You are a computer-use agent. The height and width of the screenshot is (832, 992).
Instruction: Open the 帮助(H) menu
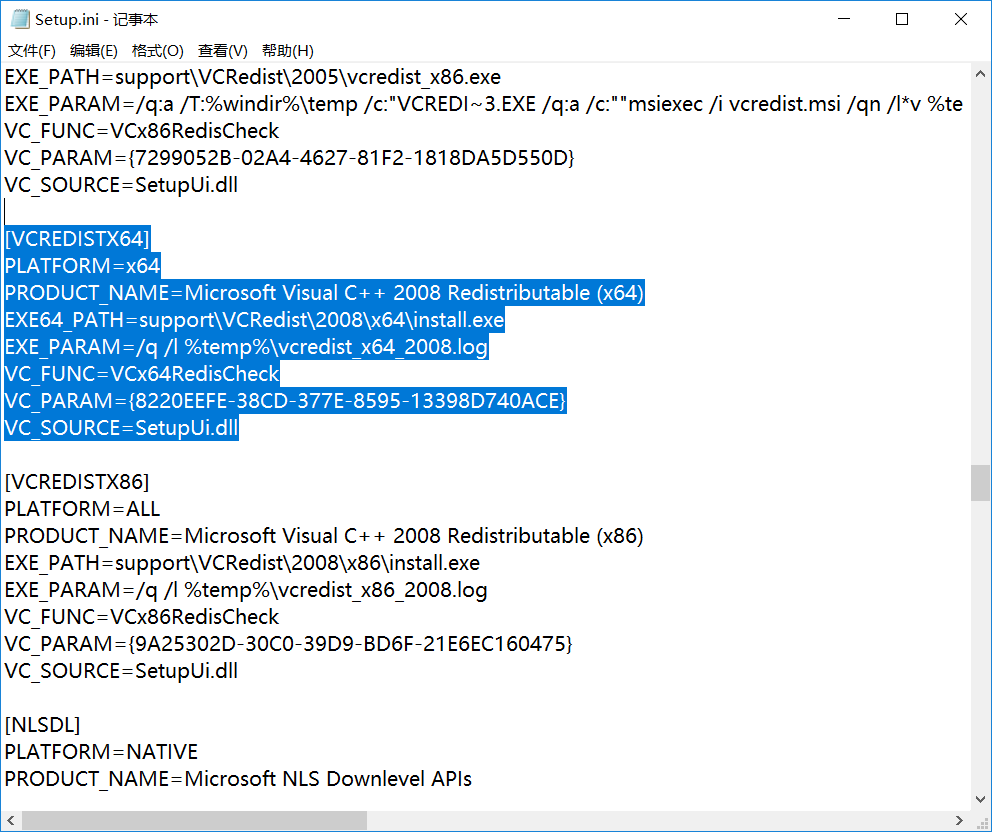point(288,51)
